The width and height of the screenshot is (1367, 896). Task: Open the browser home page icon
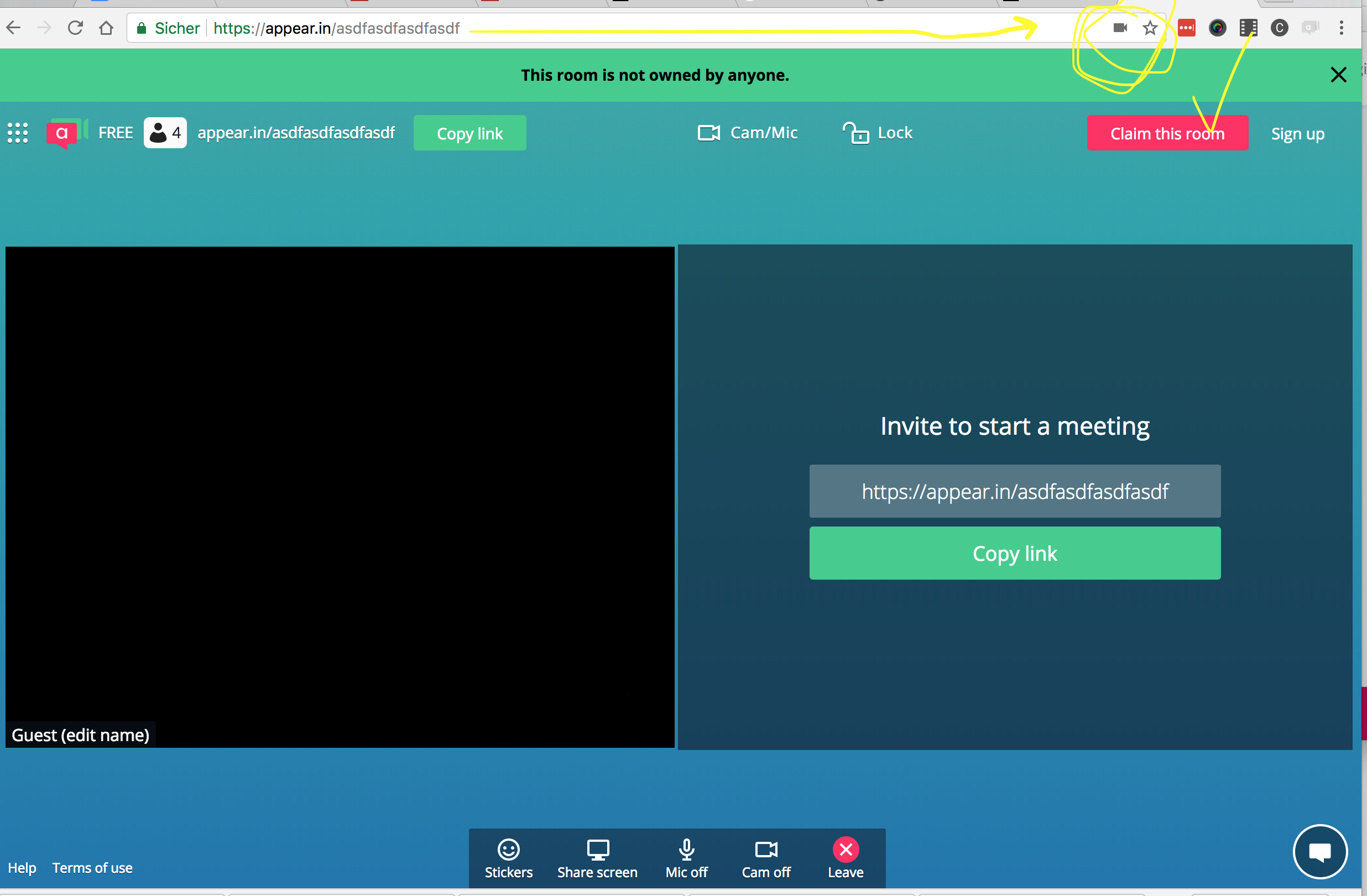(106, 28)
